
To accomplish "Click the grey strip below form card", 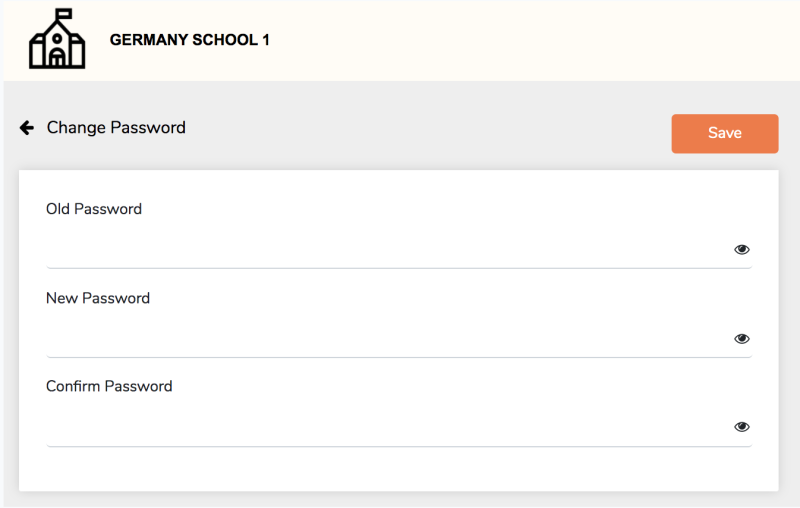I will pos(398,499).
